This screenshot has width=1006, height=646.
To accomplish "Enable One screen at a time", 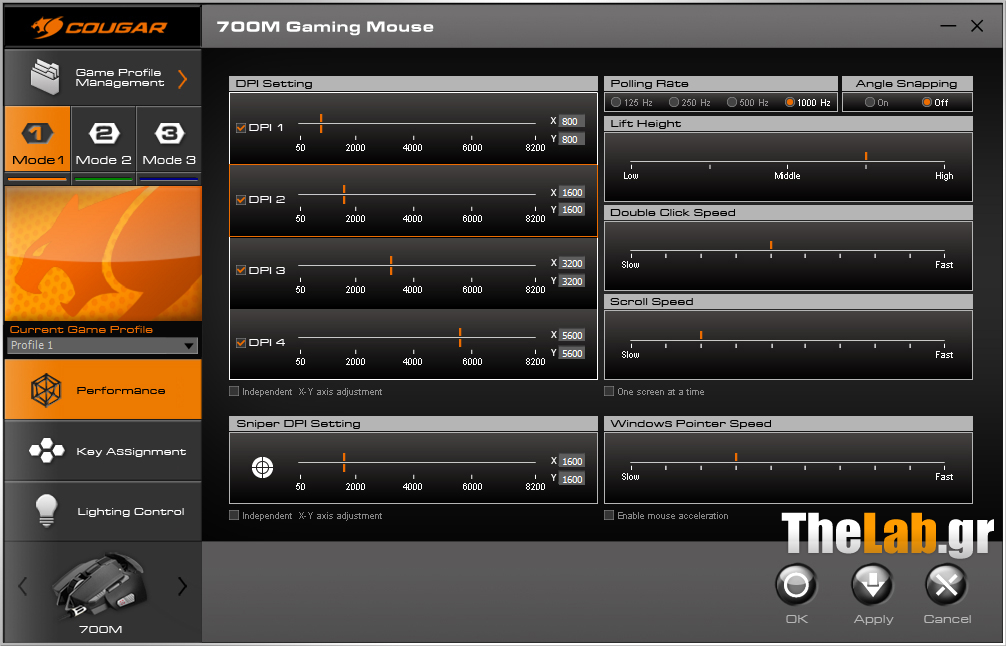I will [609, 391].
